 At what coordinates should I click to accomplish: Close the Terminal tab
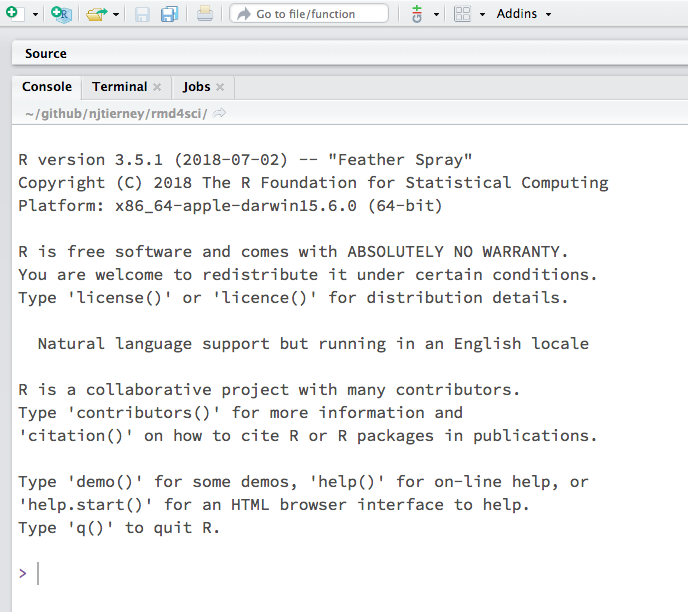[157, 87]
